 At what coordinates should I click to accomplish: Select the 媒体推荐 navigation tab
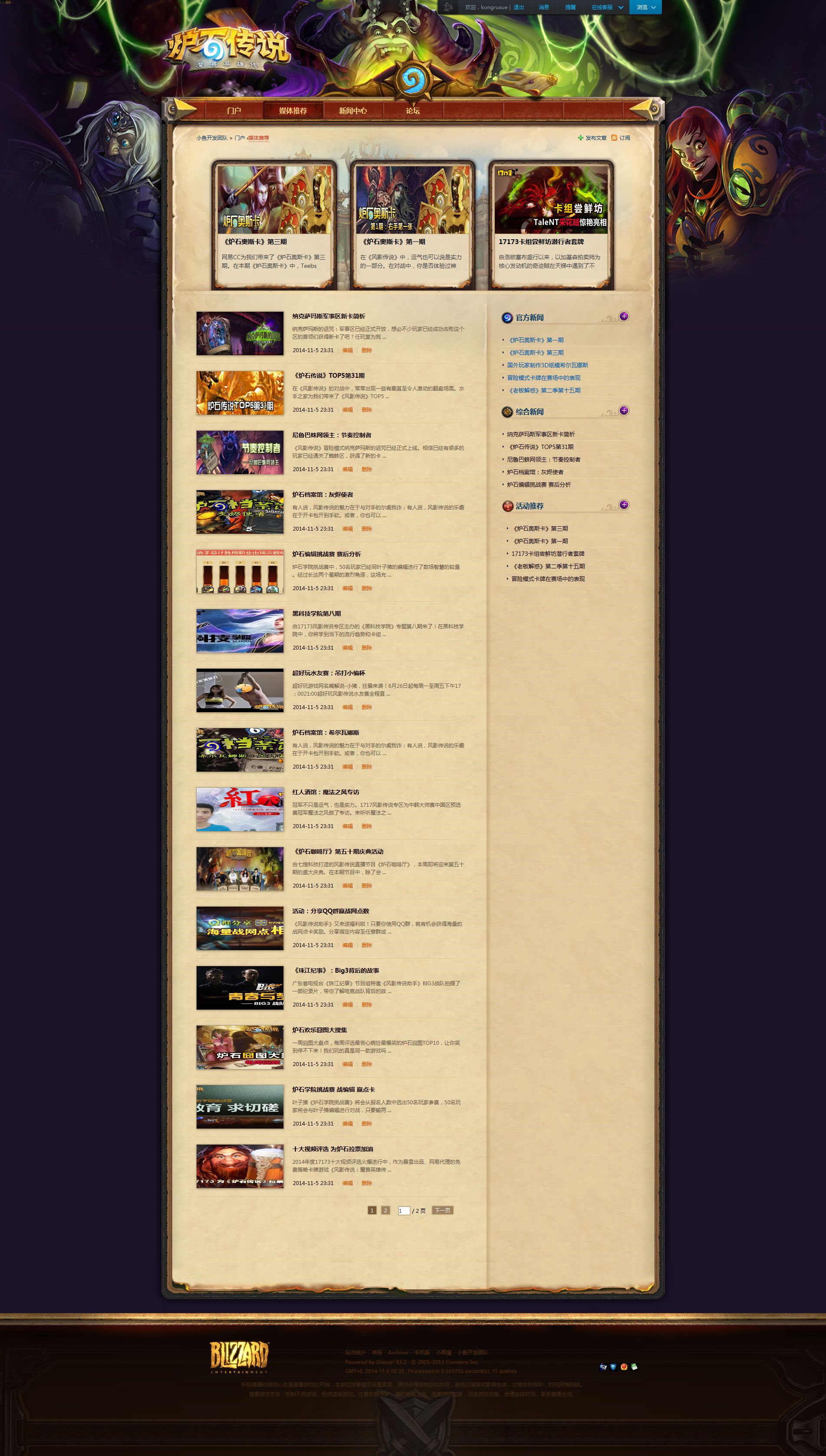293,111
